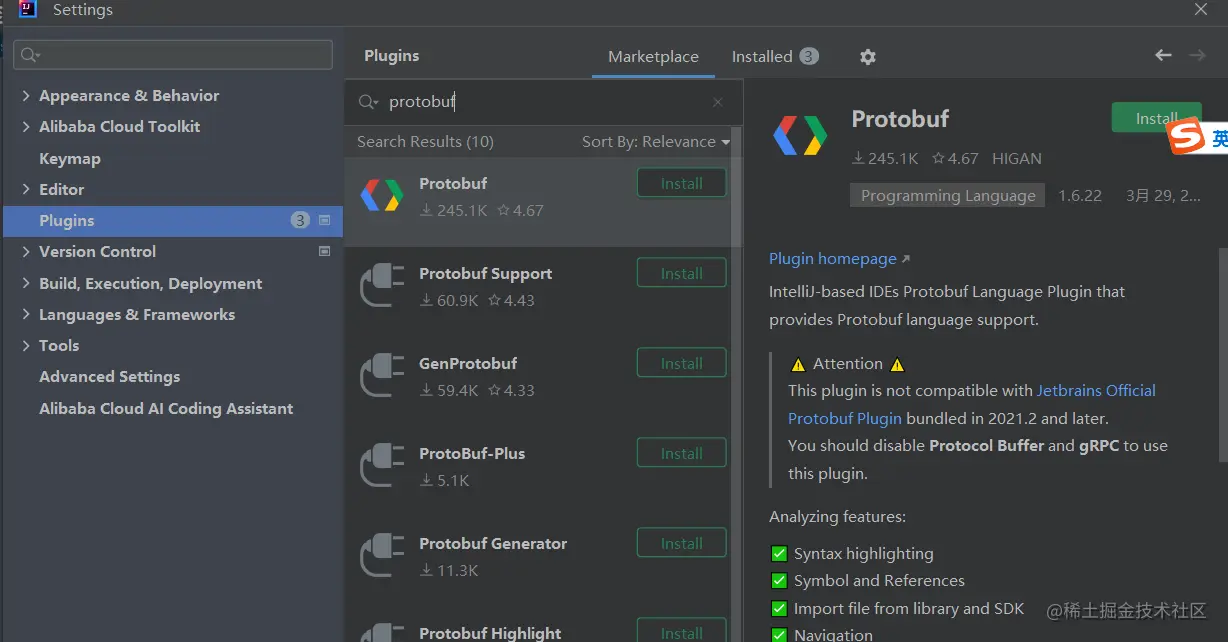Click the Version Control project-level icon
1228x642 pixels.
[x=324, y=251]
